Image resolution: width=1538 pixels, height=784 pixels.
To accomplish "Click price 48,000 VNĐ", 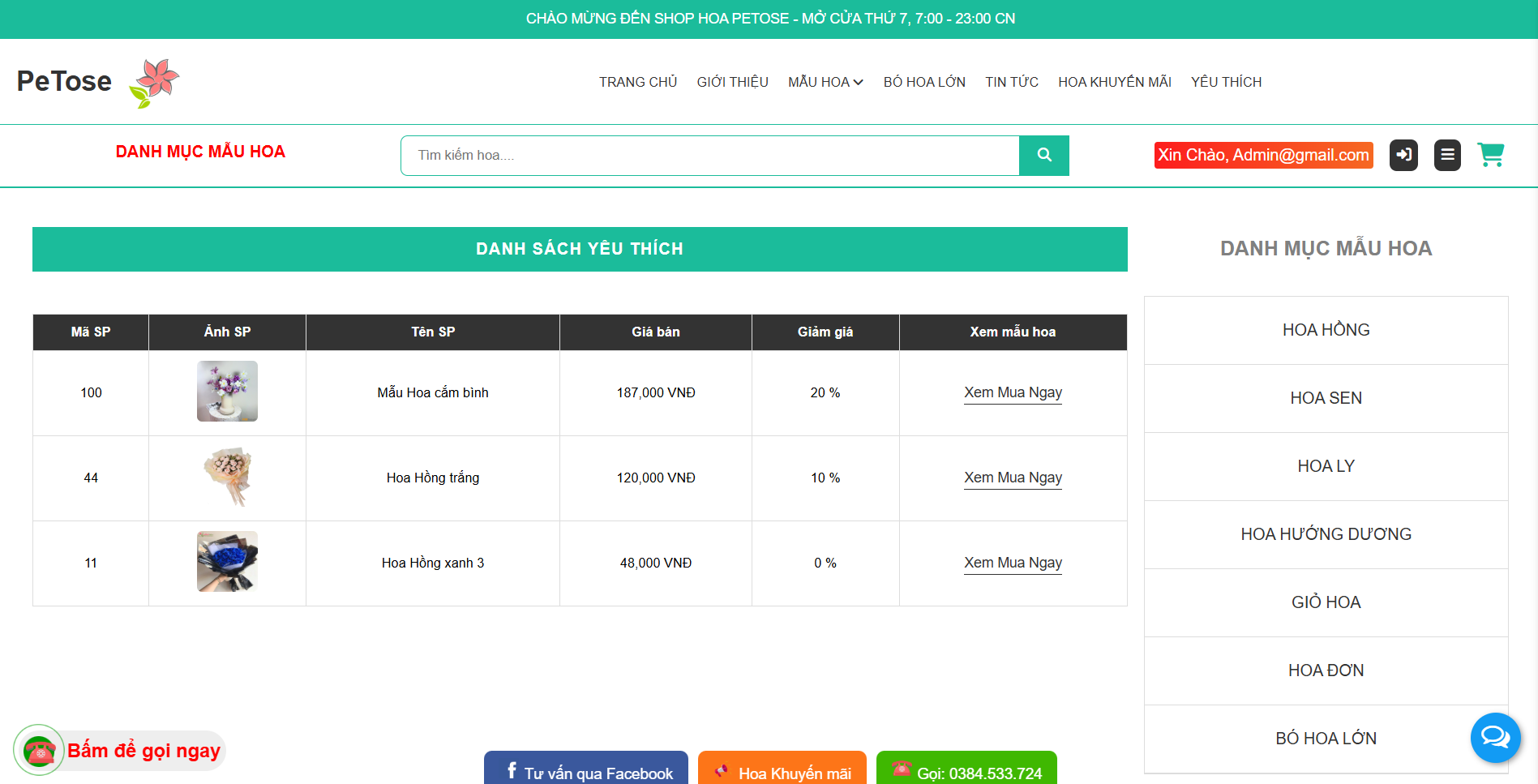I will [x=656, y=563].
